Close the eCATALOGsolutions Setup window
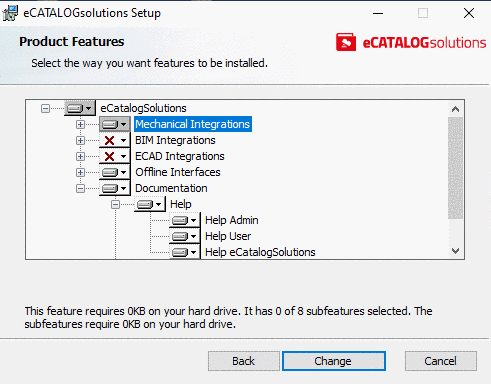Image resolution: width=491 pixels, height=384 pixels. click(469, 13)
